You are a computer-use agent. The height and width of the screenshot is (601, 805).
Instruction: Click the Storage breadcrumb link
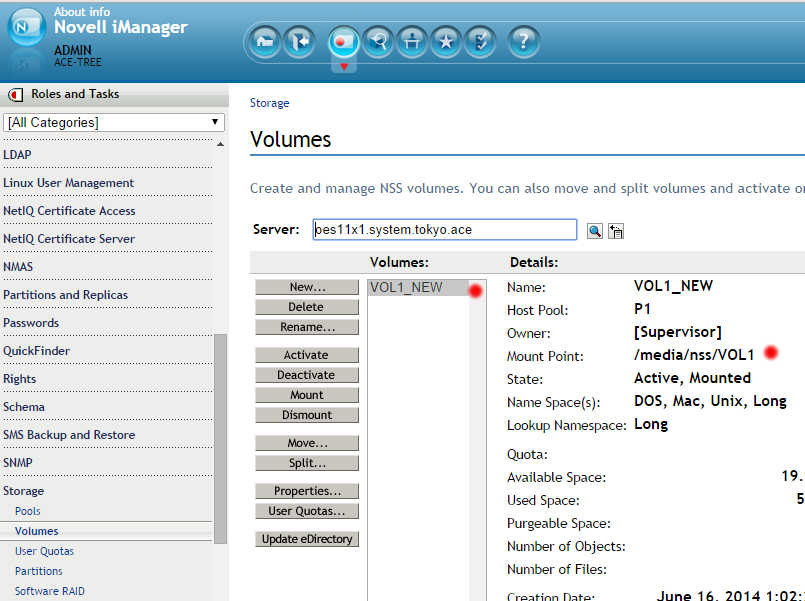coord(270,103)
